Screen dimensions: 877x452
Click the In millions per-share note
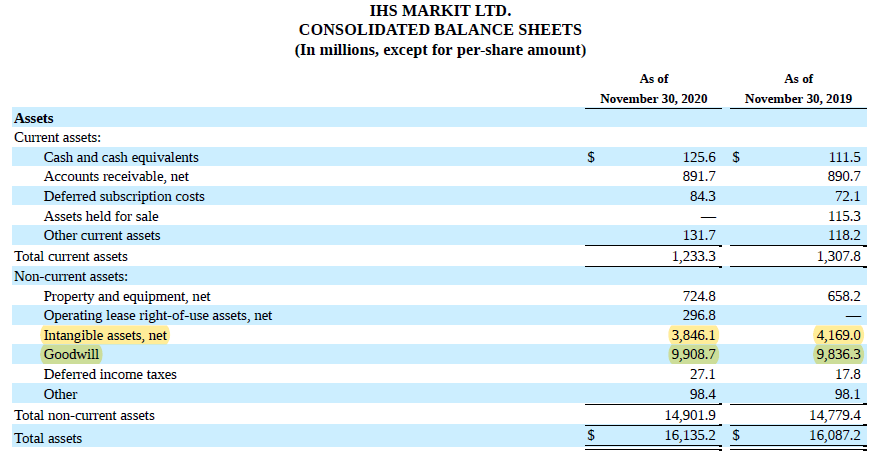coord(440,50)
